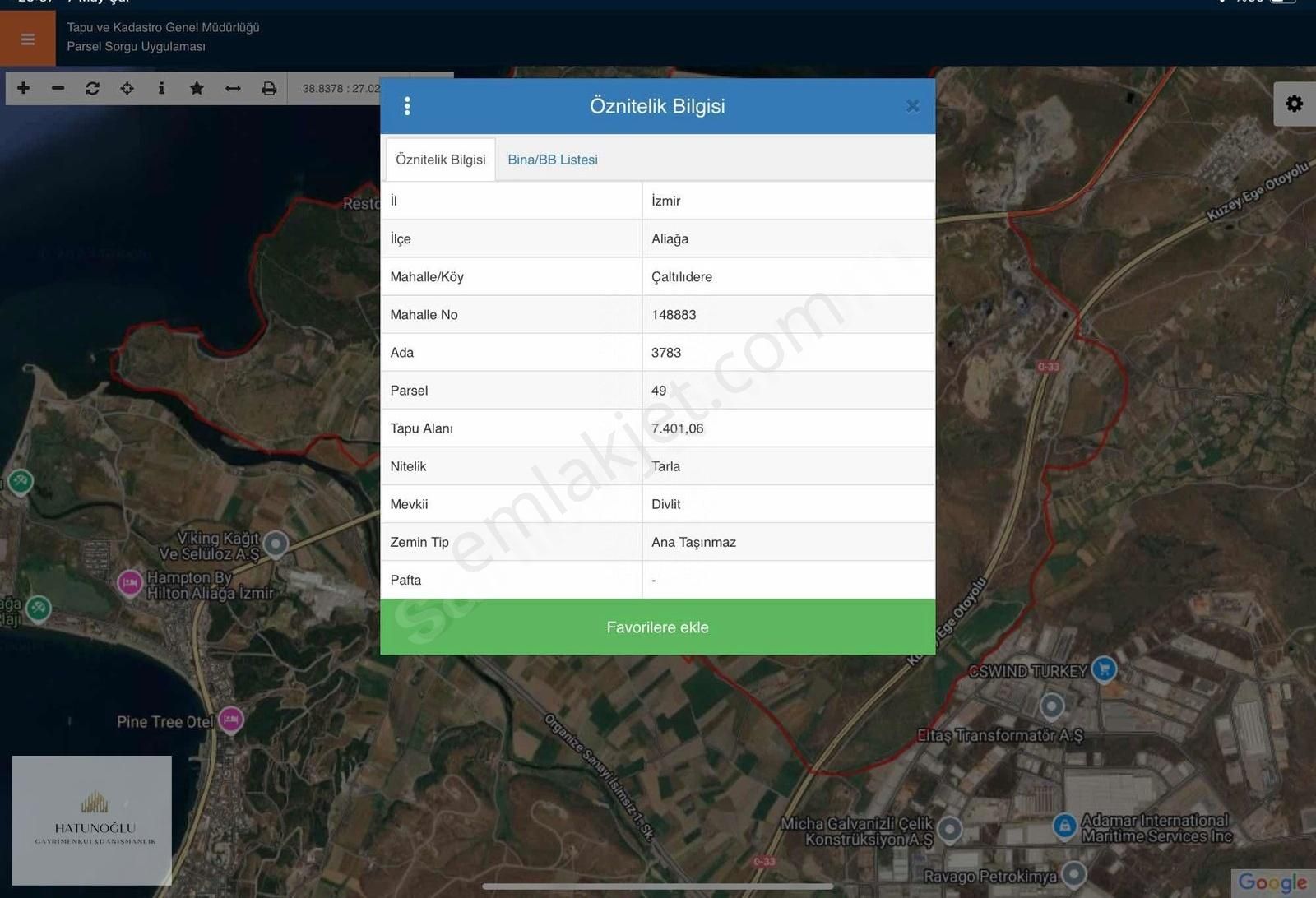The width and height of the screenshot is (1316, 898).
Task: Click the Tapu Alanı value 7.401,06
Action: pyautogui.click(x=677, y=428)
